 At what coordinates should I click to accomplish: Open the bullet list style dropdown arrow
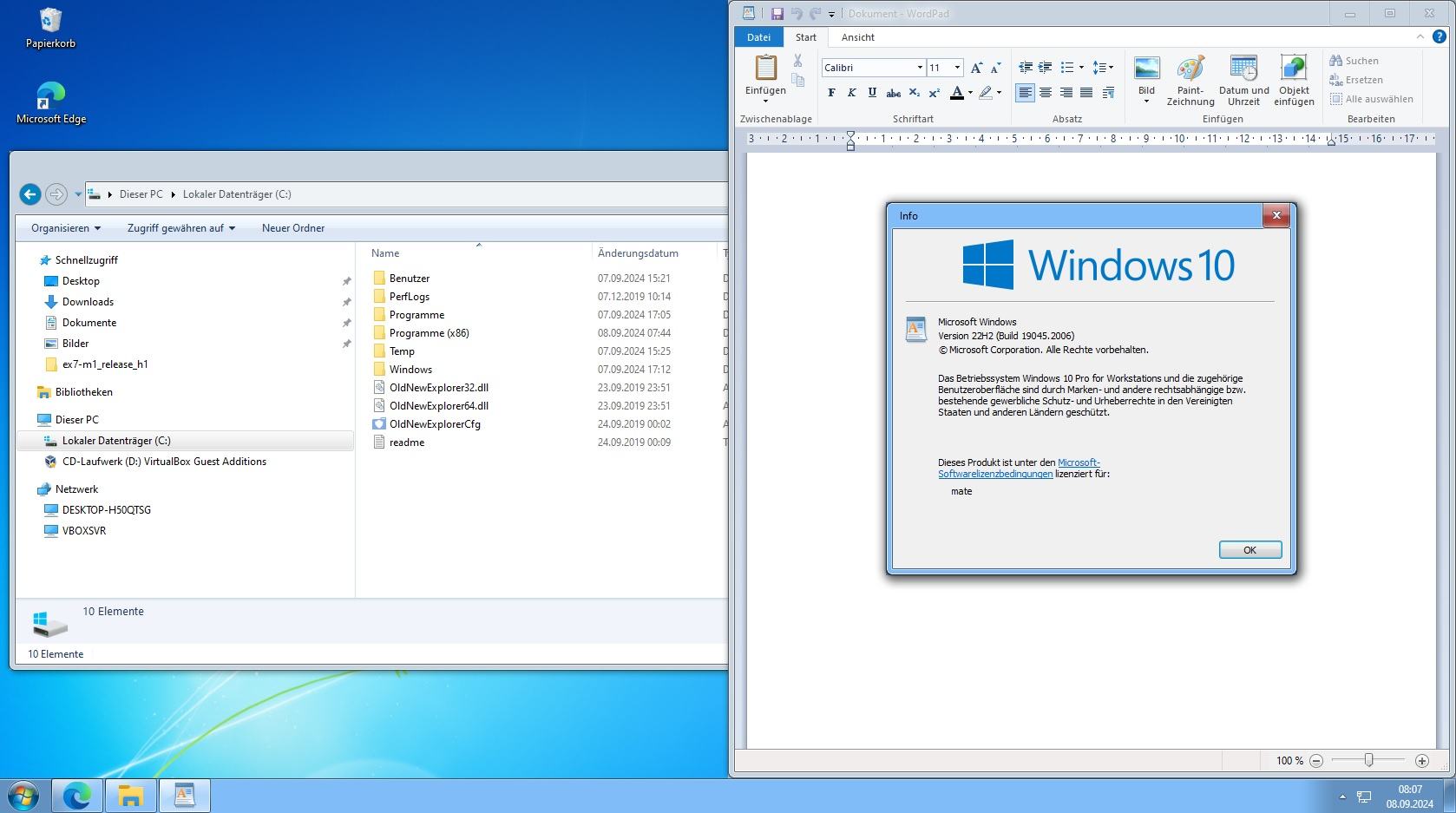pos(1081,68)
